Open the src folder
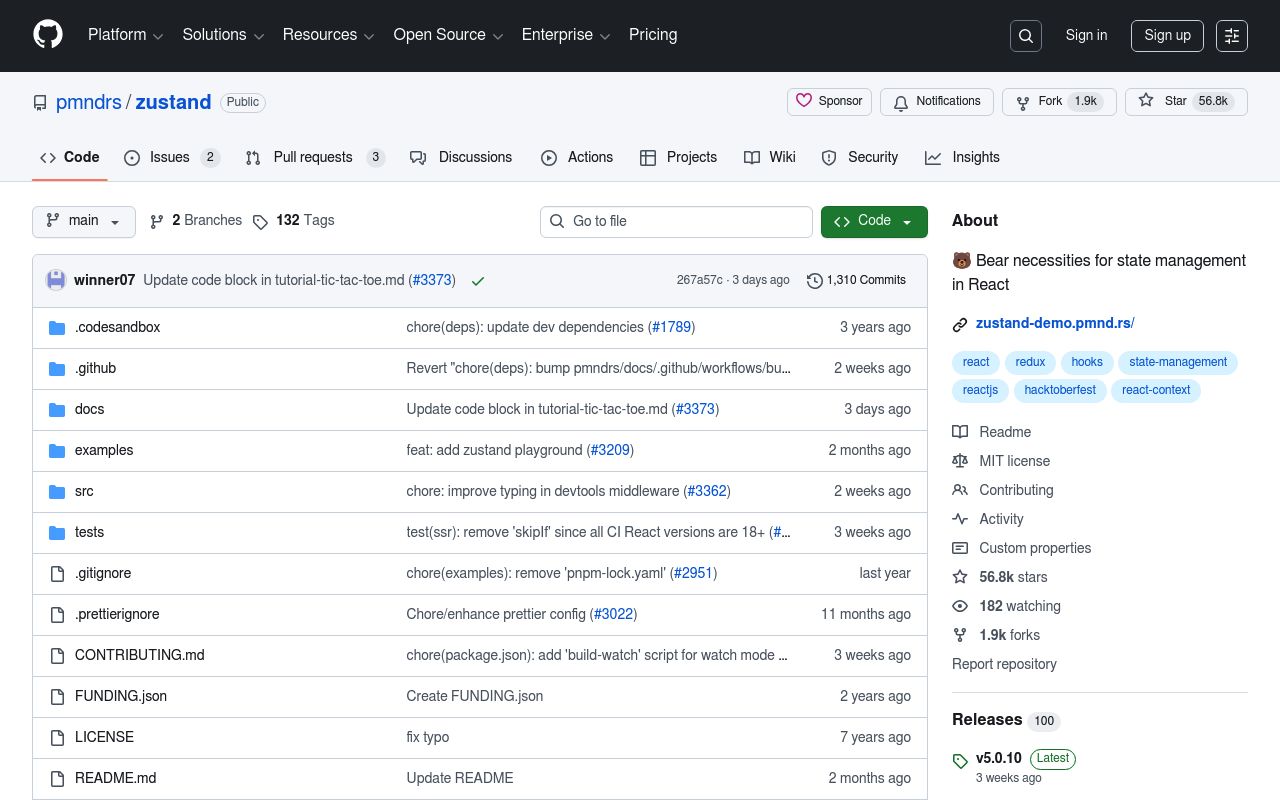 coord(84,491)
